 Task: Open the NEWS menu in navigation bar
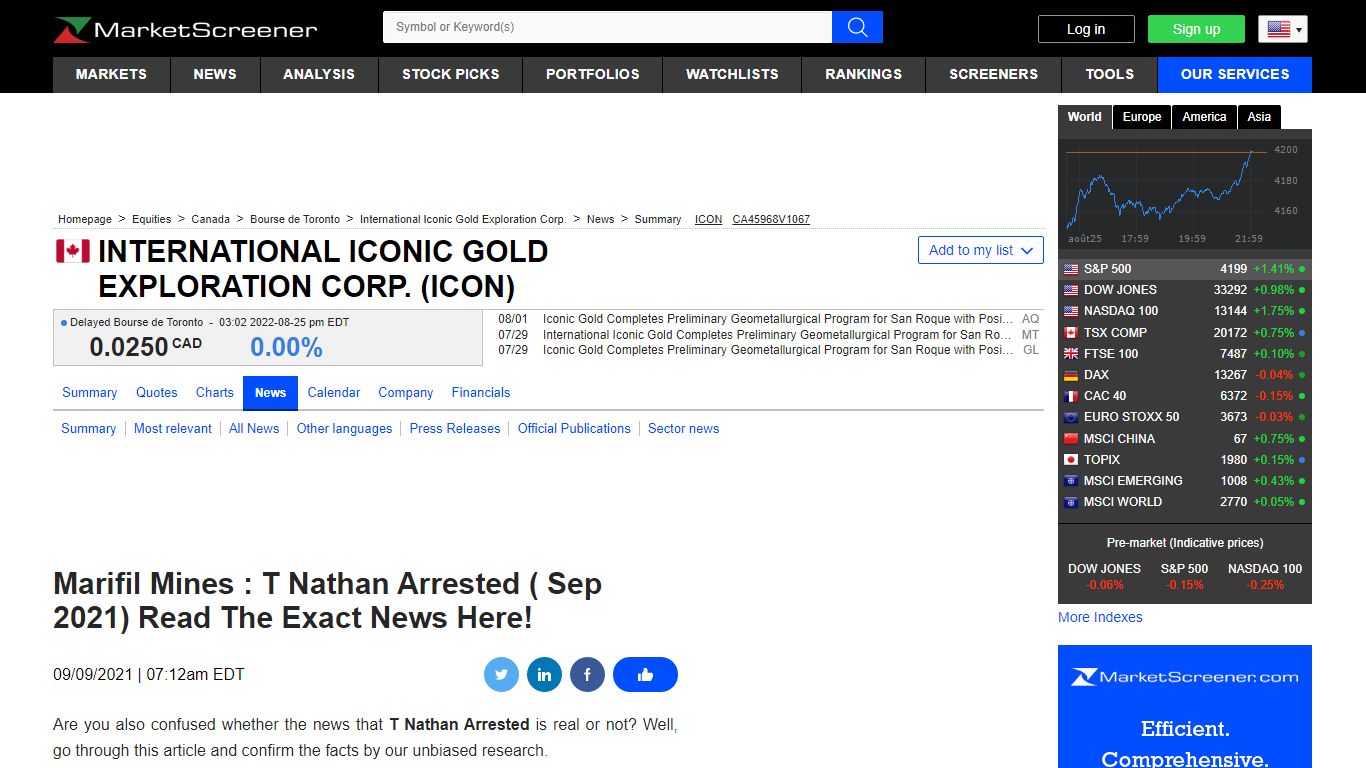tap(215, 75)
